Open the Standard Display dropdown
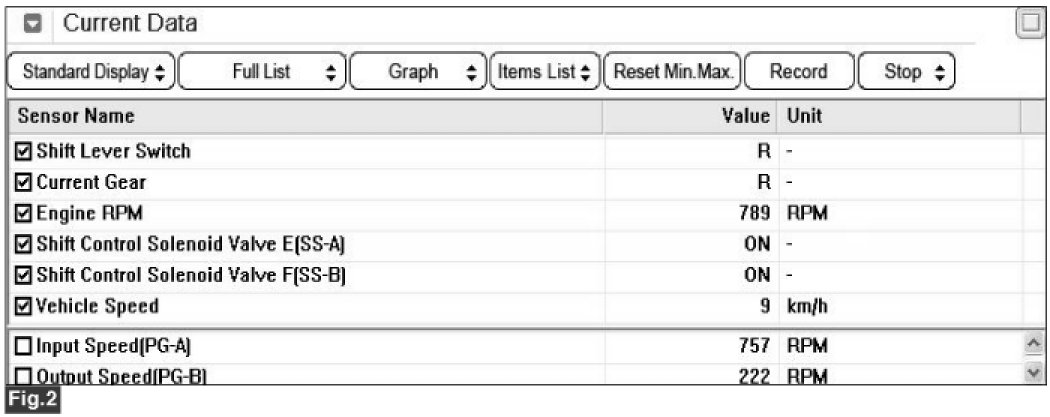The height and width of the screenshot is (417, 1050). pos(91,72)
